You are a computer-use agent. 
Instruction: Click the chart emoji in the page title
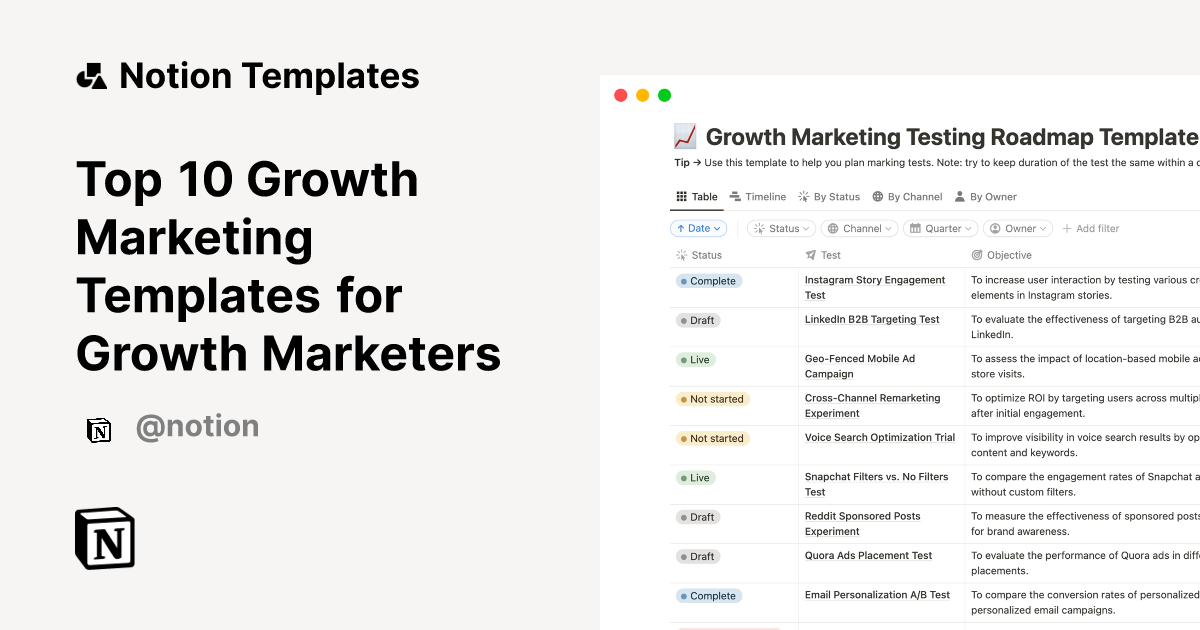[x=684, y=136]
